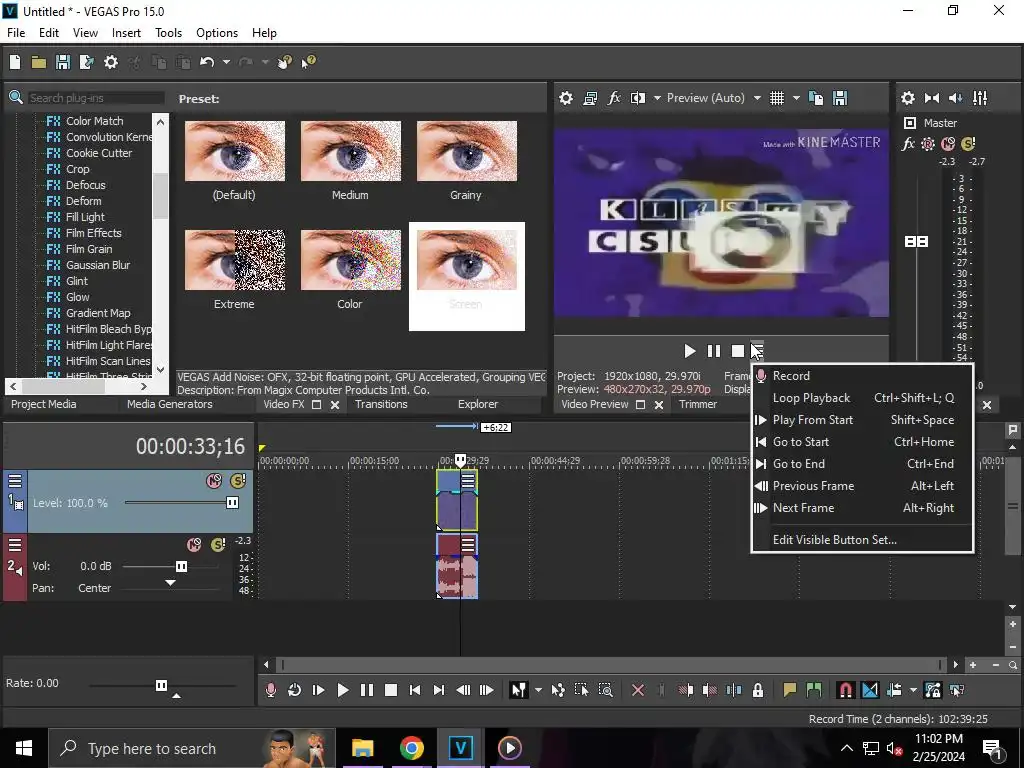Open audio properties gear in Master panel
1024x768 pixels.
[x=908, y=98]
